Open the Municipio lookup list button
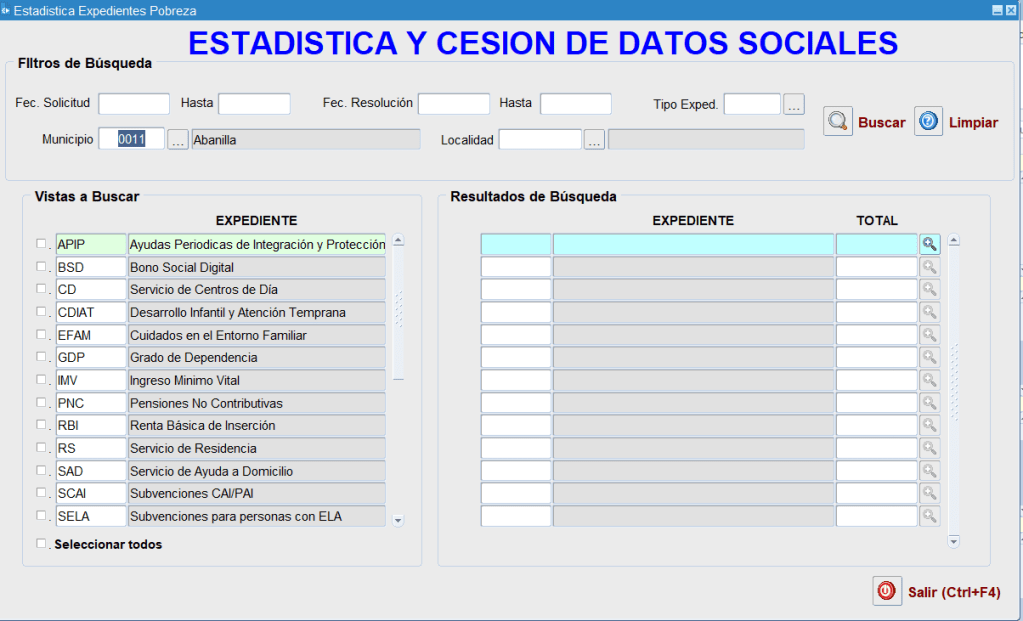The image size is (1023, 621). (x=178, y=140)
